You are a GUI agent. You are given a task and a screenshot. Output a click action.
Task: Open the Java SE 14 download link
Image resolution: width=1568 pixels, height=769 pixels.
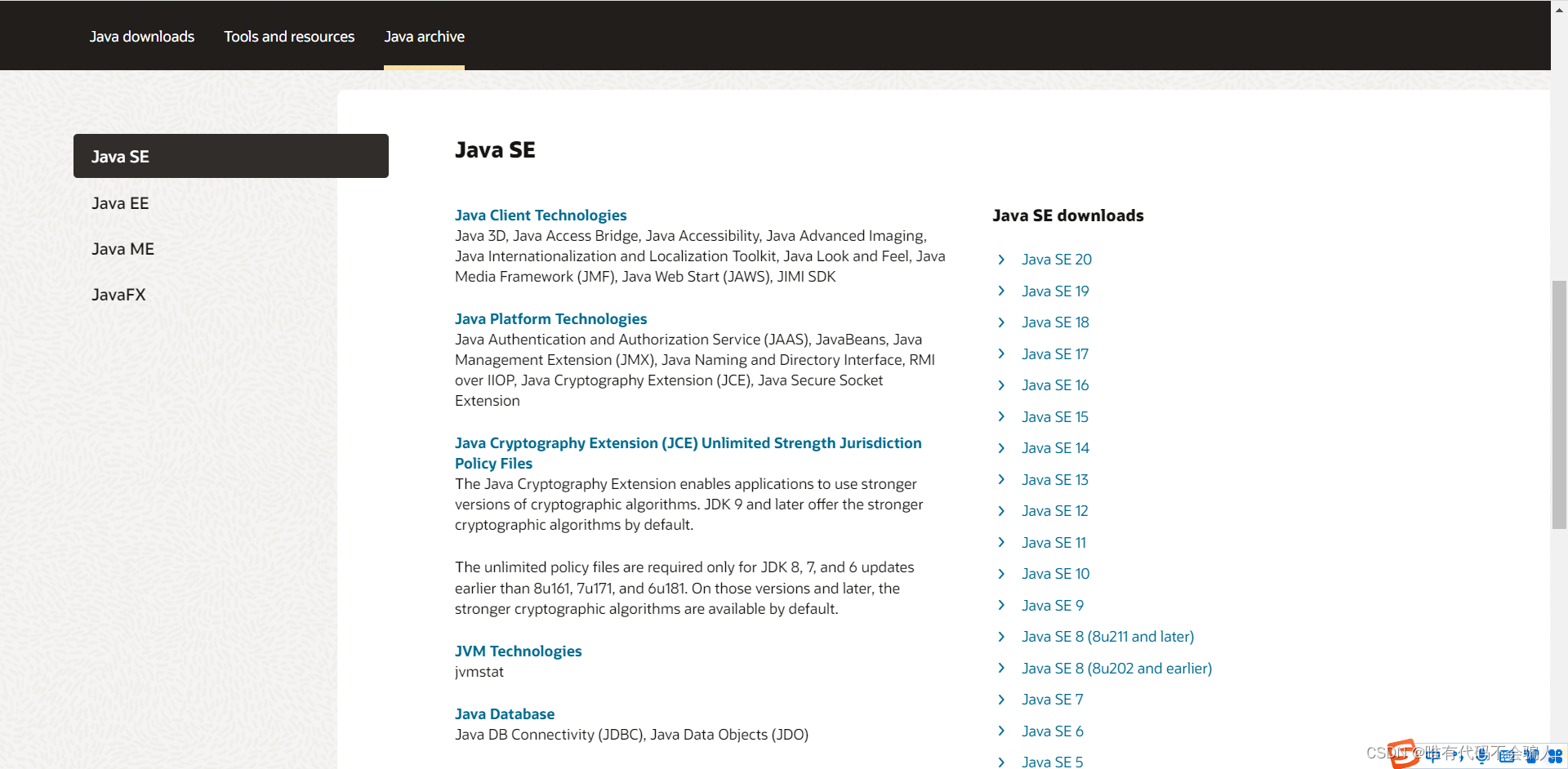coord(1055,448)
